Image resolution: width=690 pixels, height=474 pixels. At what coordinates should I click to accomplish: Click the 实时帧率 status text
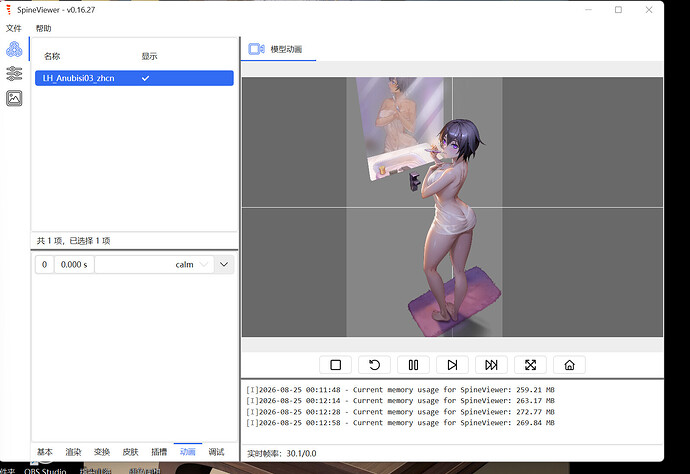[x=282, y=453]
